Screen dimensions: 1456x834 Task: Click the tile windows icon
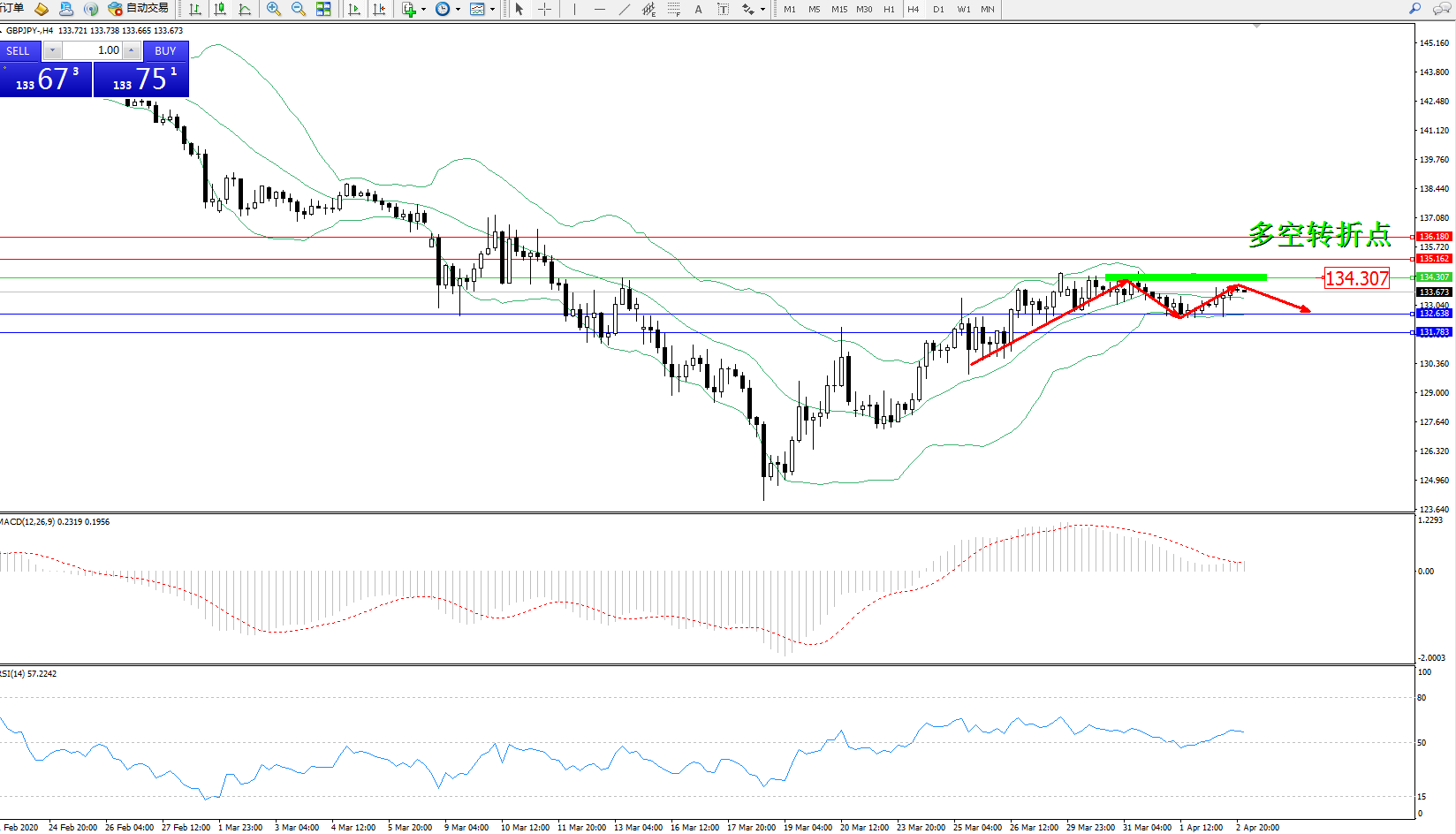[323, 9]
